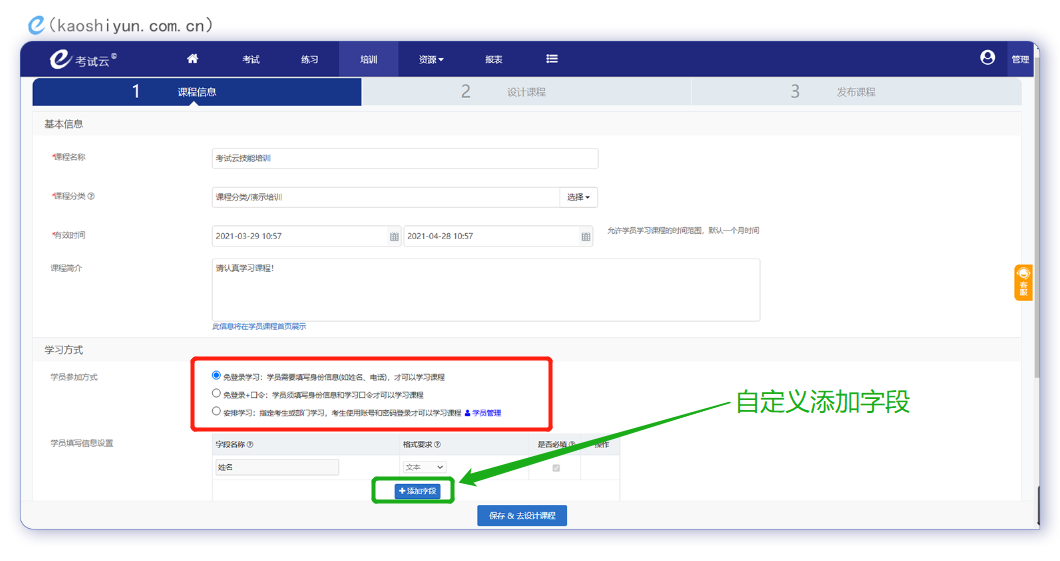1060x561 pixels.
Task: Select the 免登录学习 radio option
Action: 216,376
